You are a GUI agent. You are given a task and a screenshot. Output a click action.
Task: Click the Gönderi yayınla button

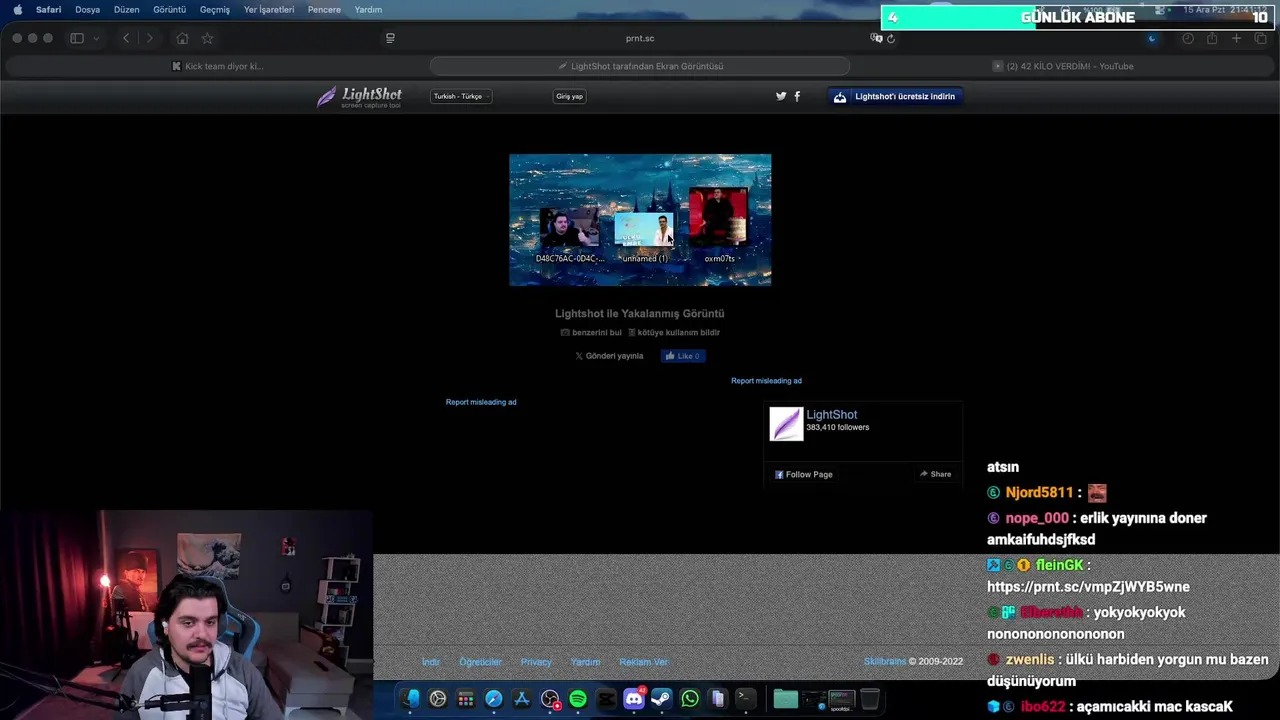coord(609,356)
